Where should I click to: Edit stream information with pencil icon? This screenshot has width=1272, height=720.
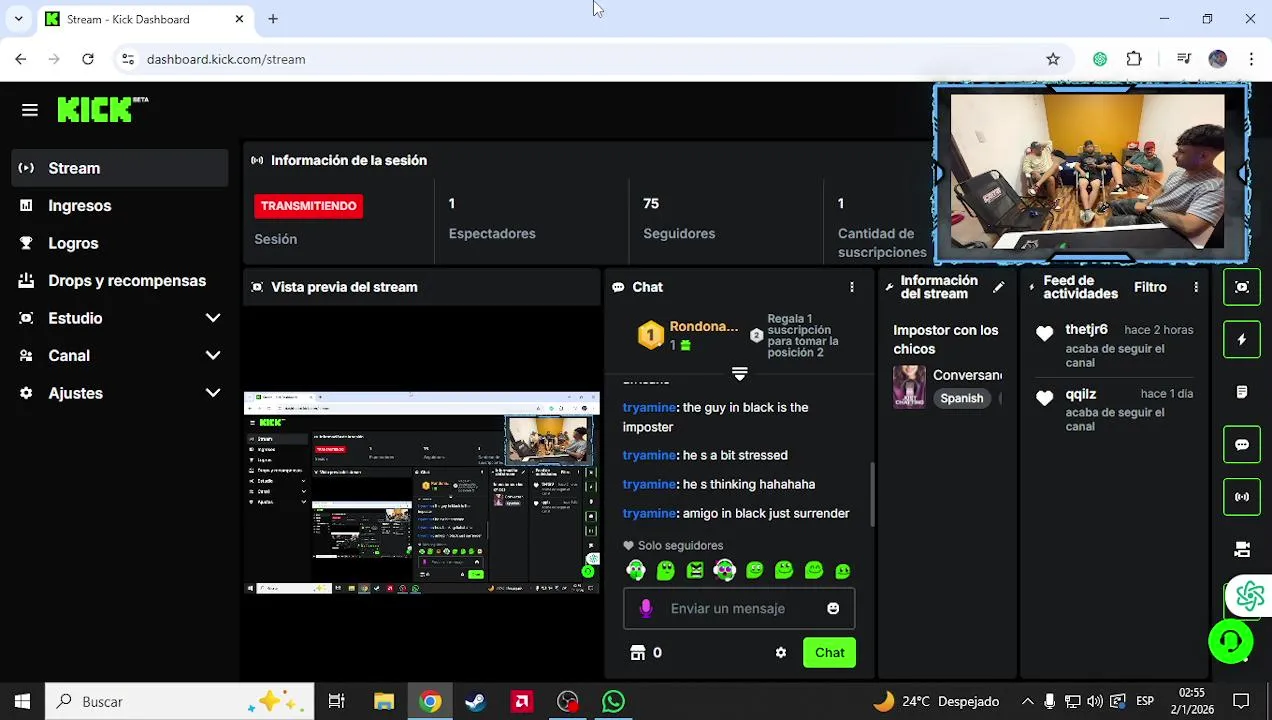click(998, 287)
